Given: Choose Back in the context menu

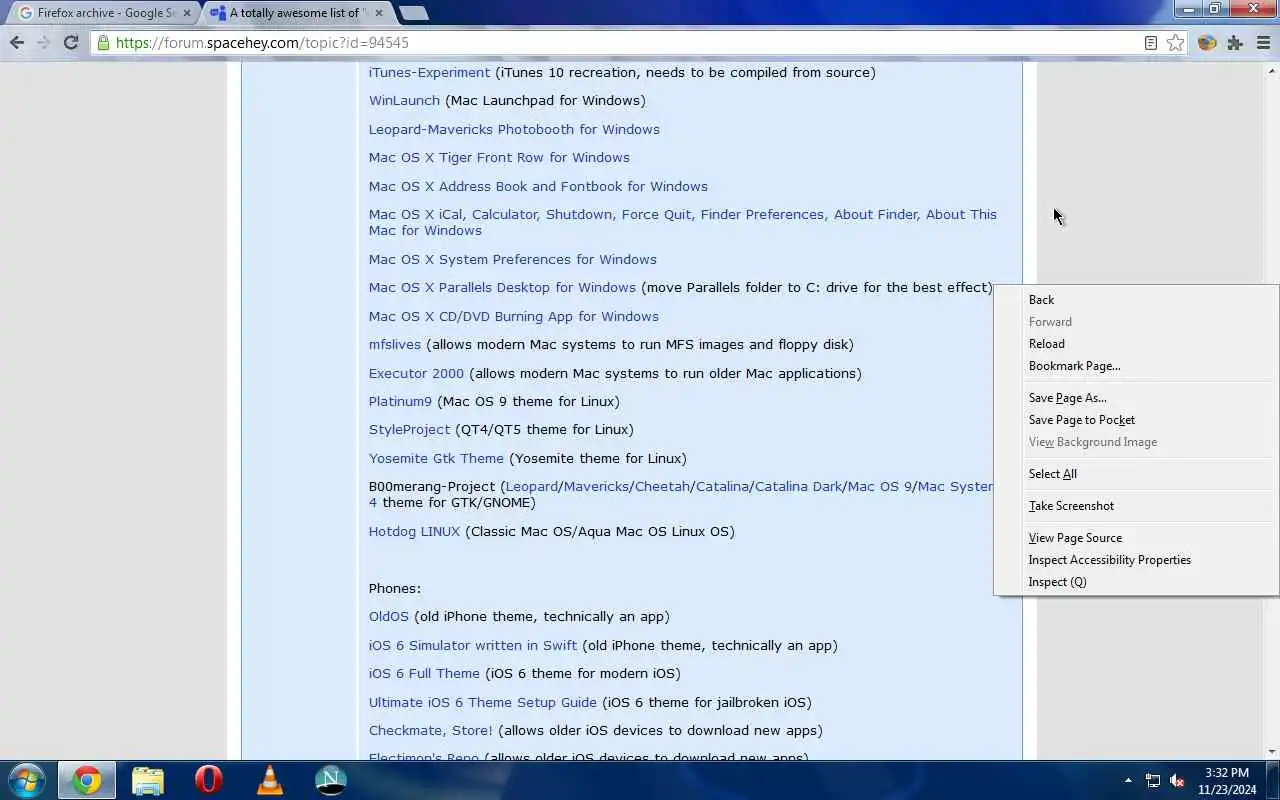Looking at the screenshot, I should 1136,300.
